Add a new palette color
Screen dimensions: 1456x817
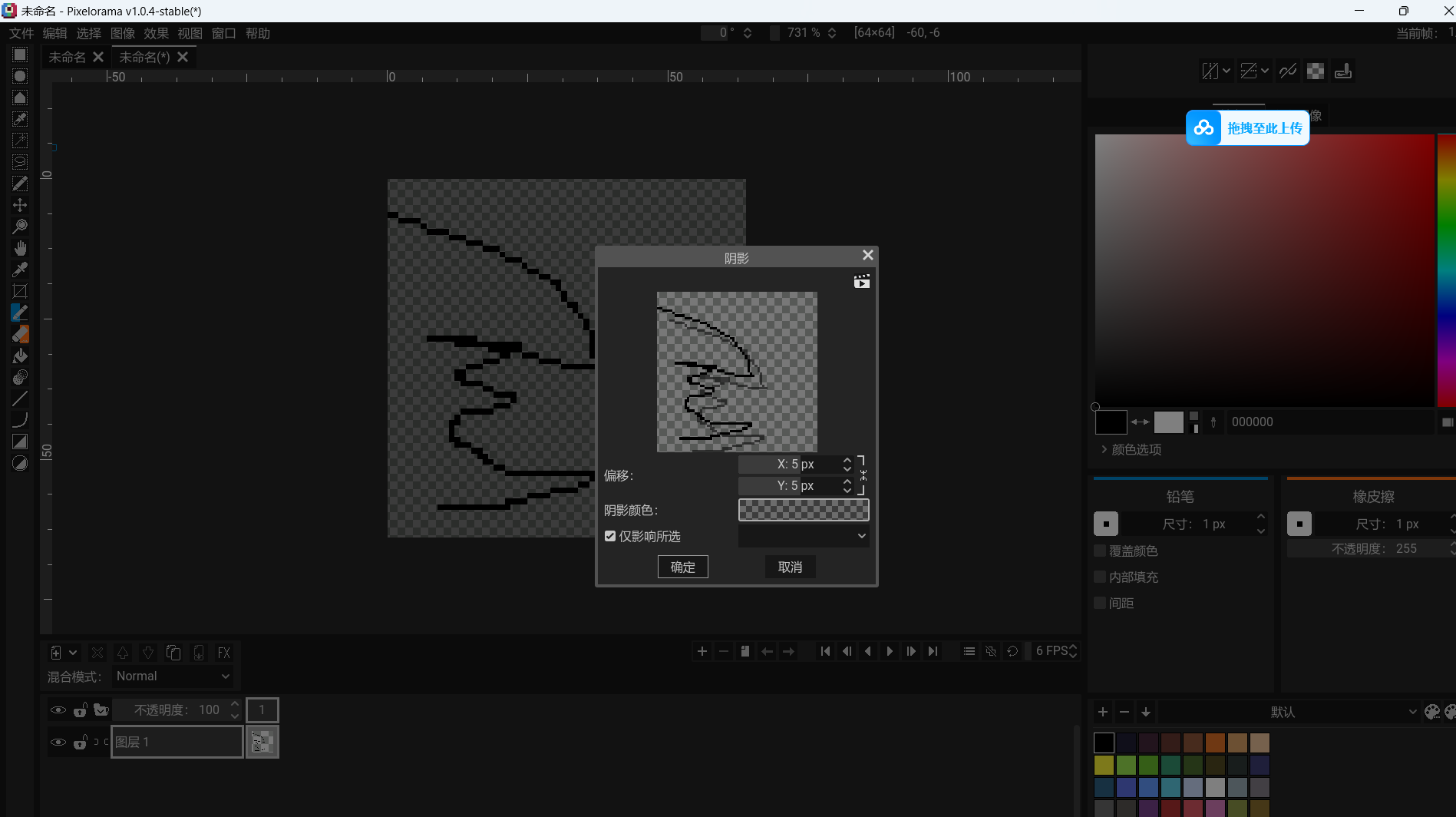1103,712
